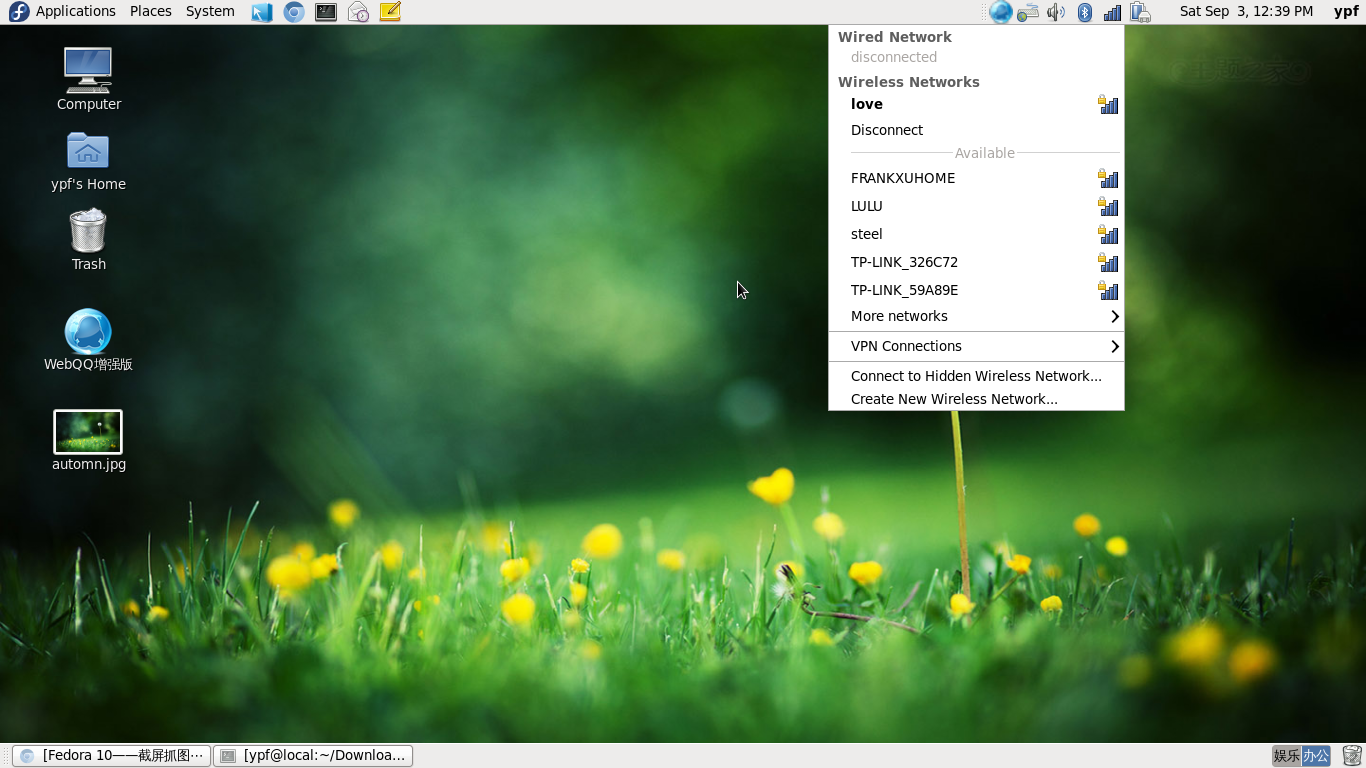Viewport: 1366px width, 768px height.
Task: Click the keyboard layout indicator icon
Action: tap(1028, 11)
